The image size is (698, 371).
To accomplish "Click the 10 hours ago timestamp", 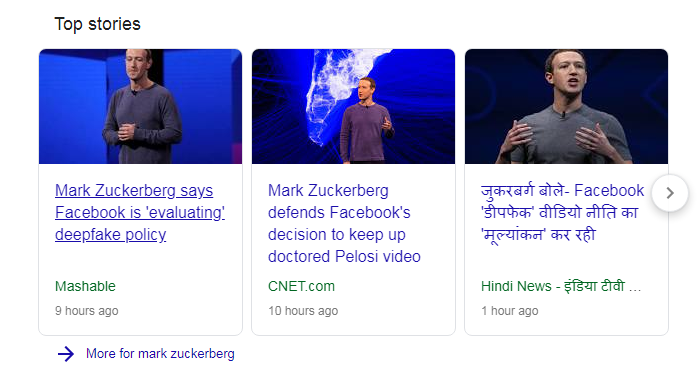I will click(x=303, y=311).
